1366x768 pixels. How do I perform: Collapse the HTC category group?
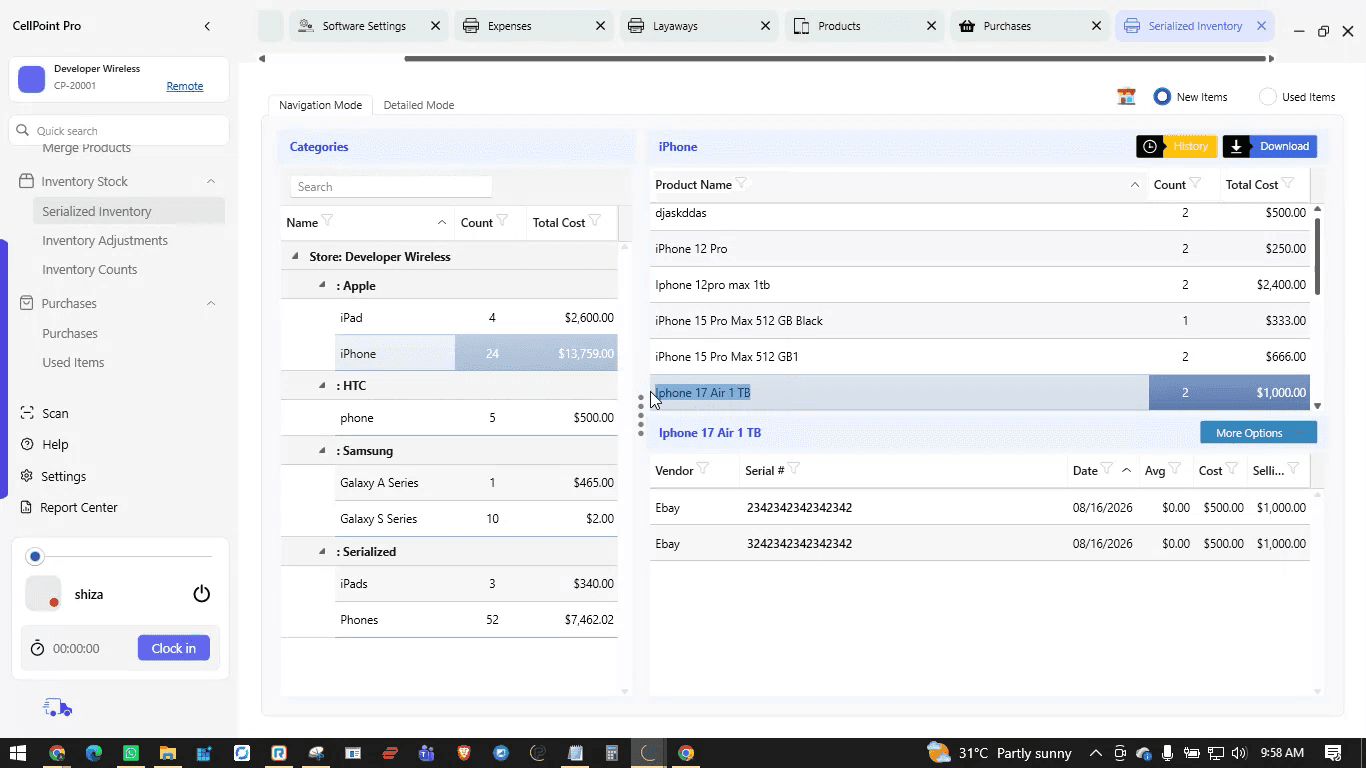click(x=322, y=385)
